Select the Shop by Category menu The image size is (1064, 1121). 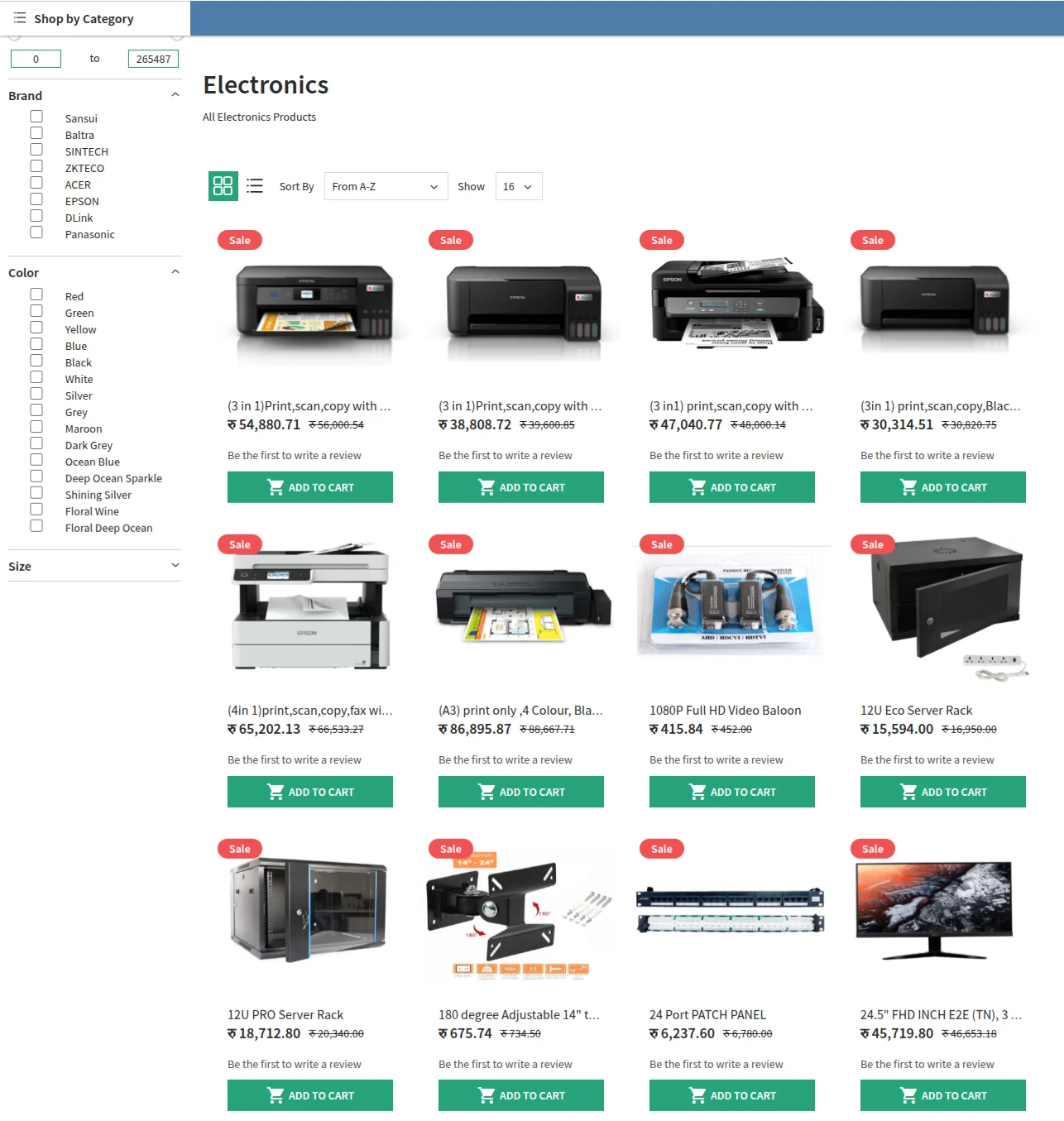(x=82, y=17)
